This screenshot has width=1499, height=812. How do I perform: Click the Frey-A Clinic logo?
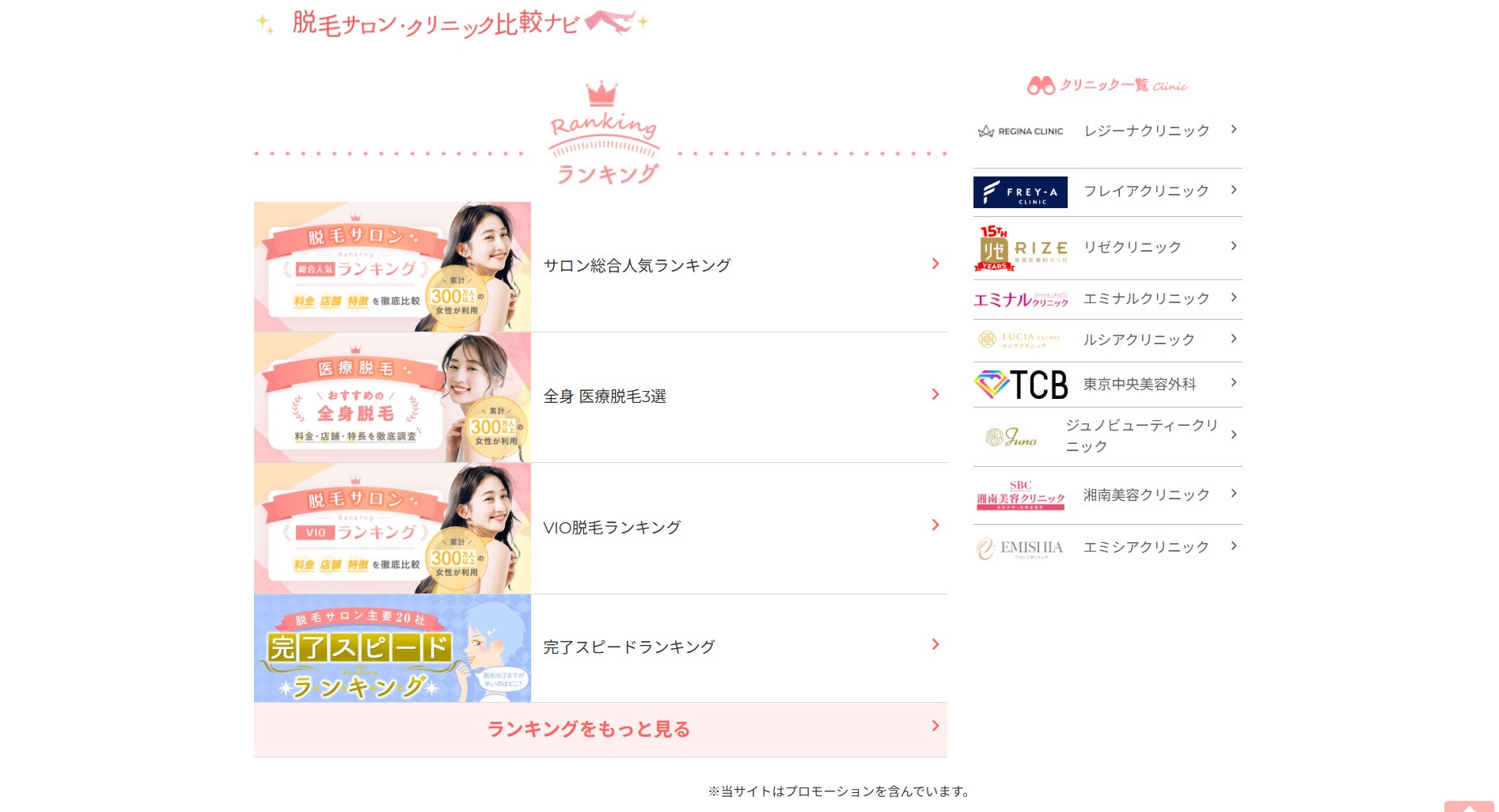click(1020, 192)
